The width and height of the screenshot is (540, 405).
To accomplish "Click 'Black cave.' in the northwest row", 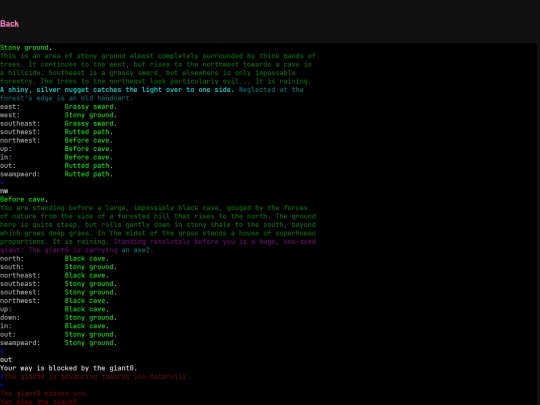I will click(86, 301).
